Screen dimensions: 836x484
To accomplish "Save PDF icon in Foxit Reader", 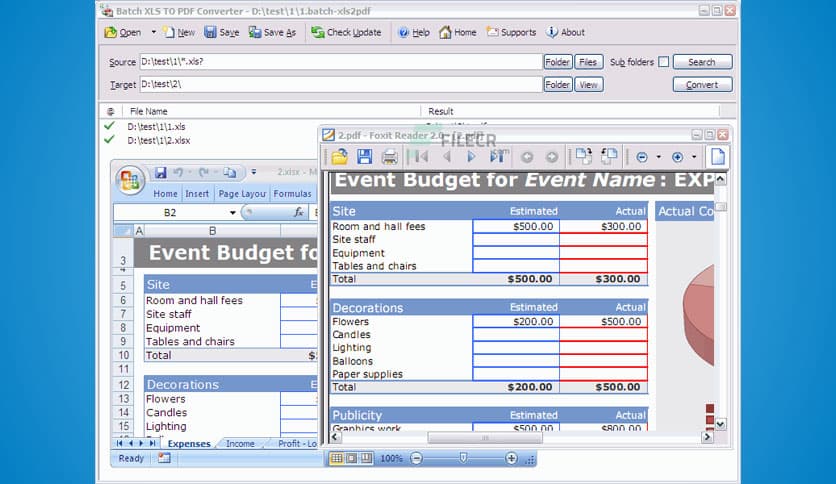I will point(365,157).
